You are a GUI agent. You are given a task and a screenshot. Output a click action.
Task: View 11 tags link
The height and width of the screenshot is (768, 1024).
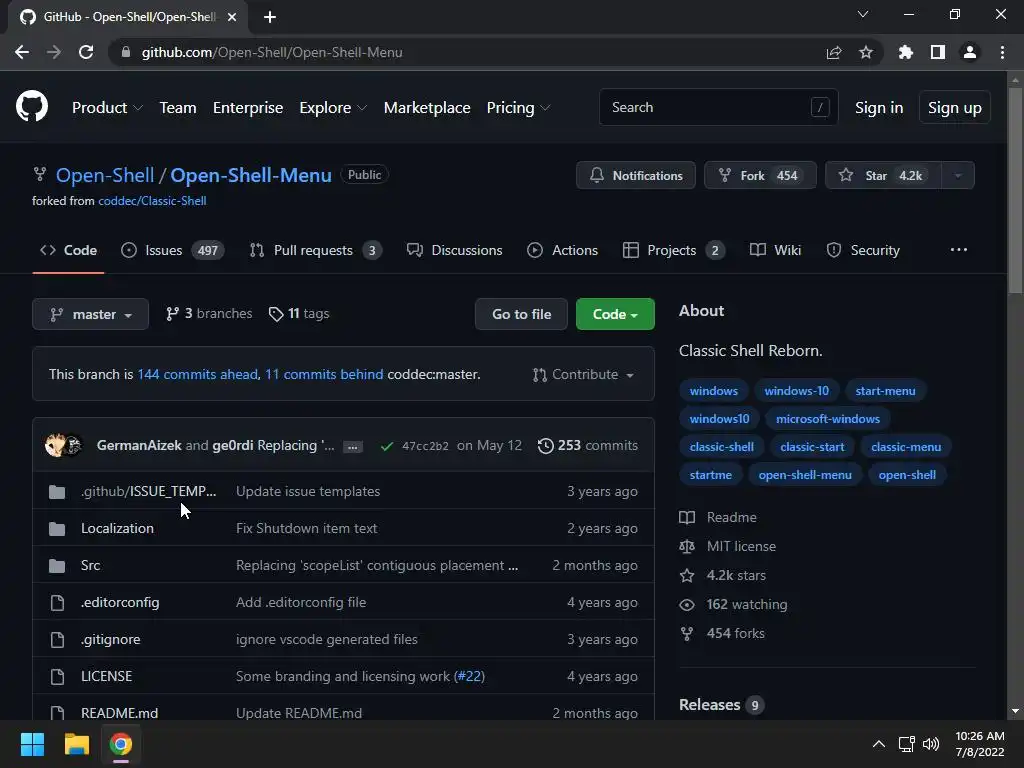coord(298,314)
